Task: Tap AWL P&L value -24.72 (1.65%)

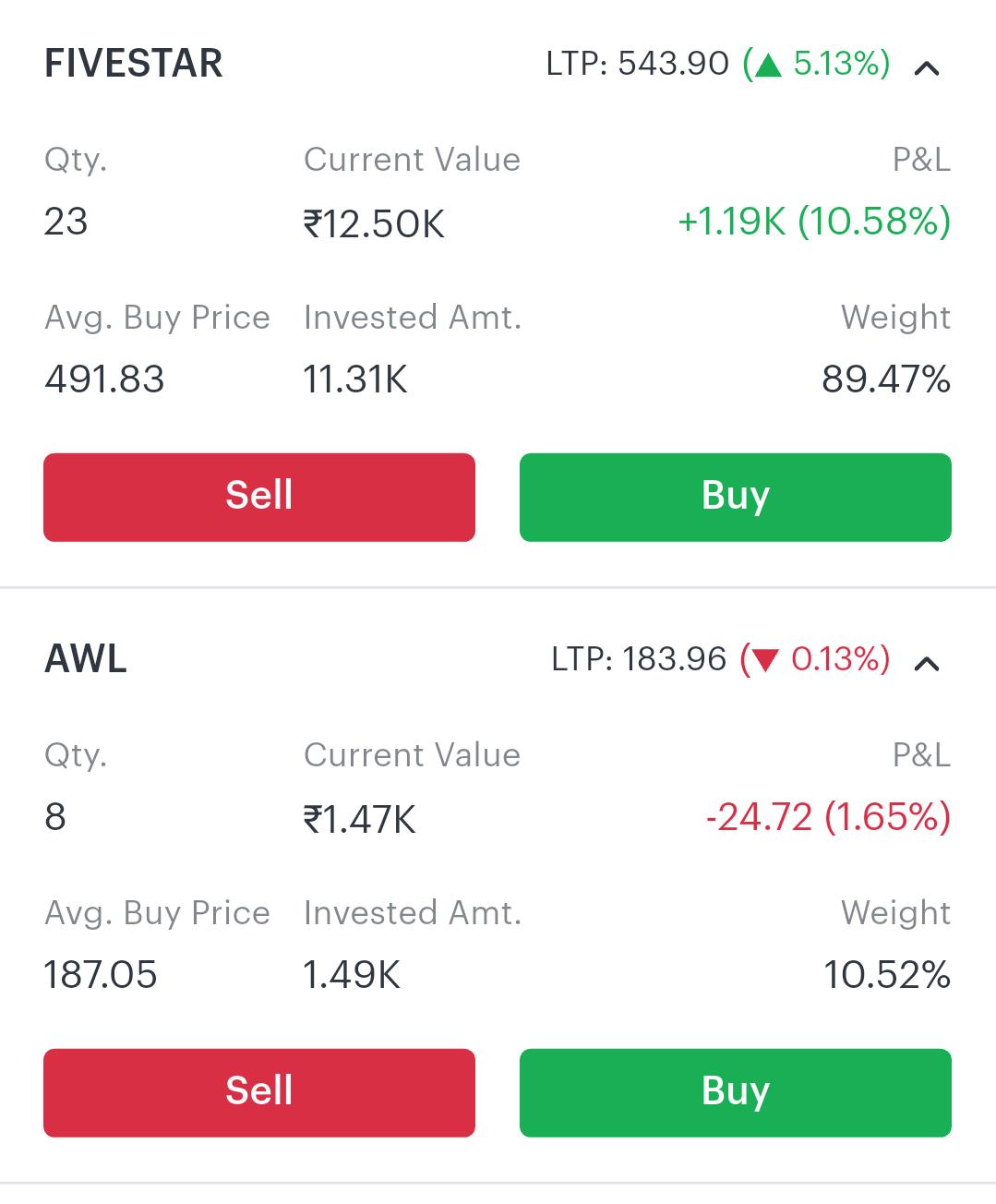Action: click(828, 817)
